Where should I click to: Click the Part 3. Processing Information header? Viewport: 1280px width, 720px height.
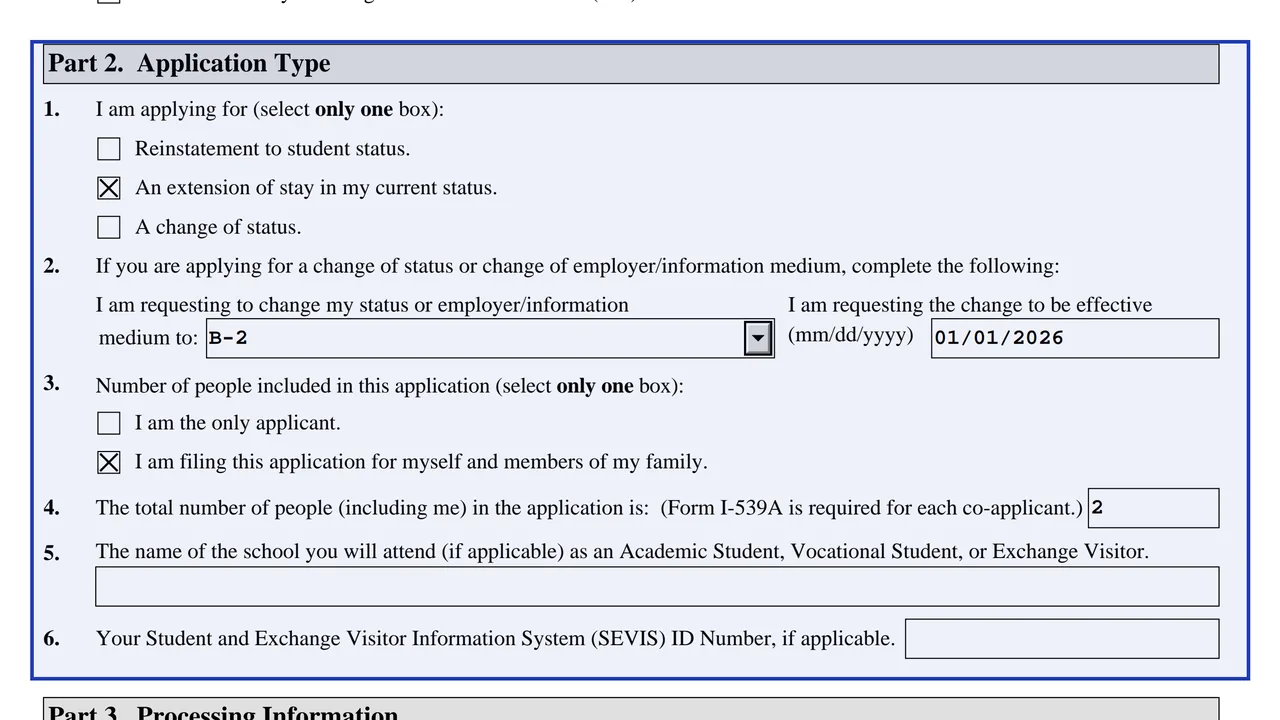632,709
